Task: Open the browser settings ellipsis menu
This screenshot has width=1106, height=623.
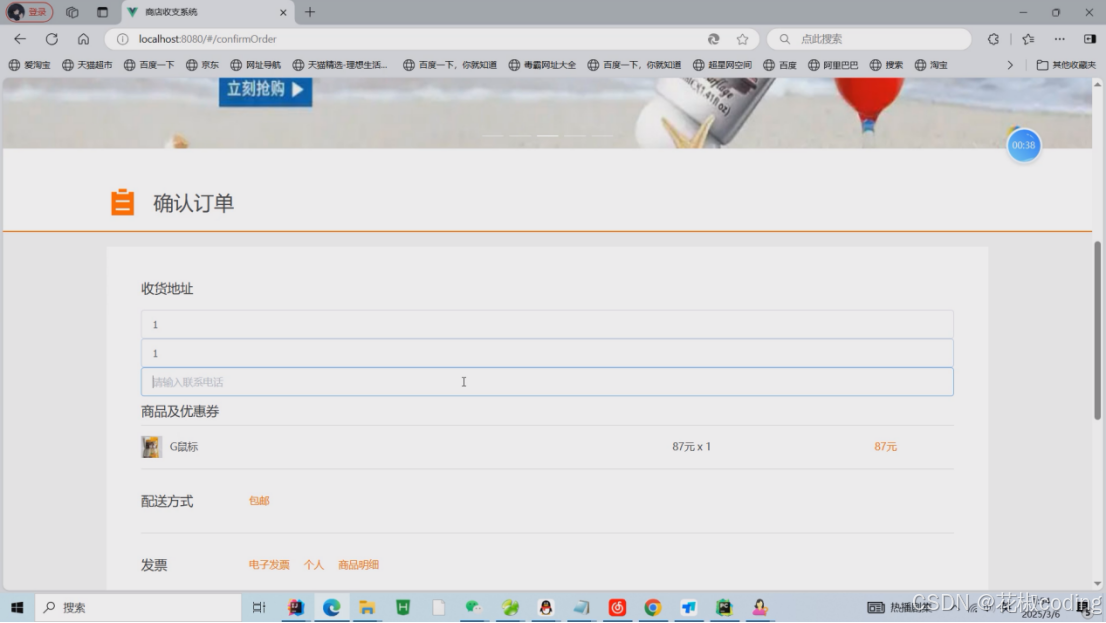Action: 1059,39
